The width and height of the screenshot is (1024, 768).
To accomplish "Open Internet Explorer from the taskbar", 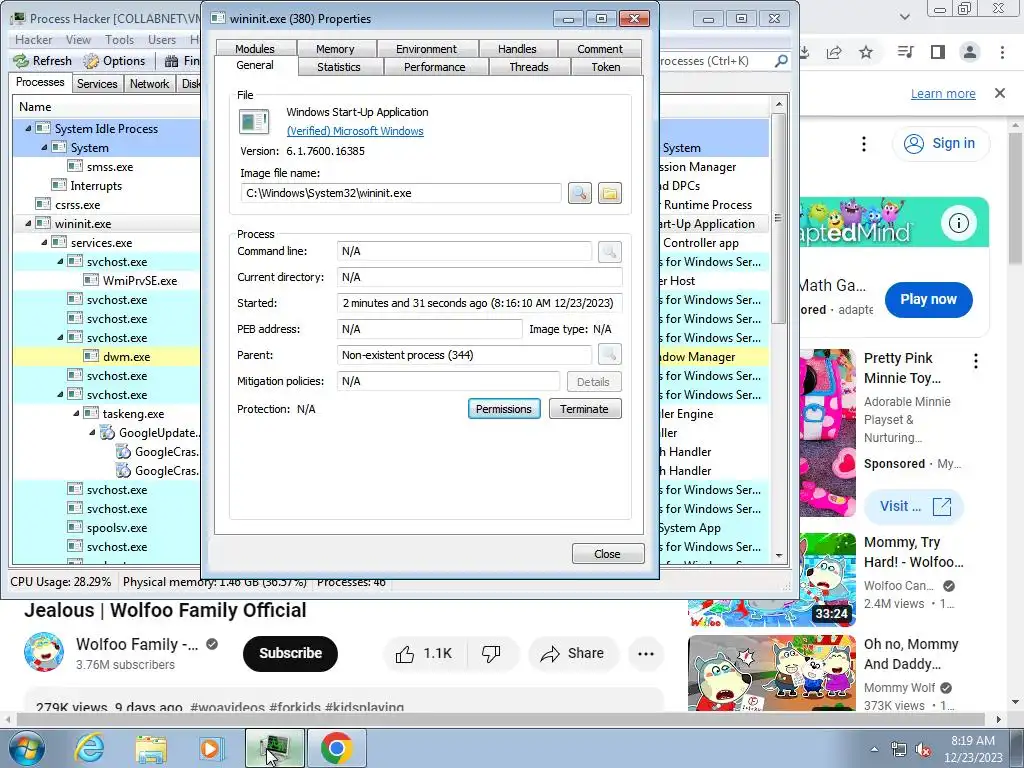I will [x=89, y=748].
